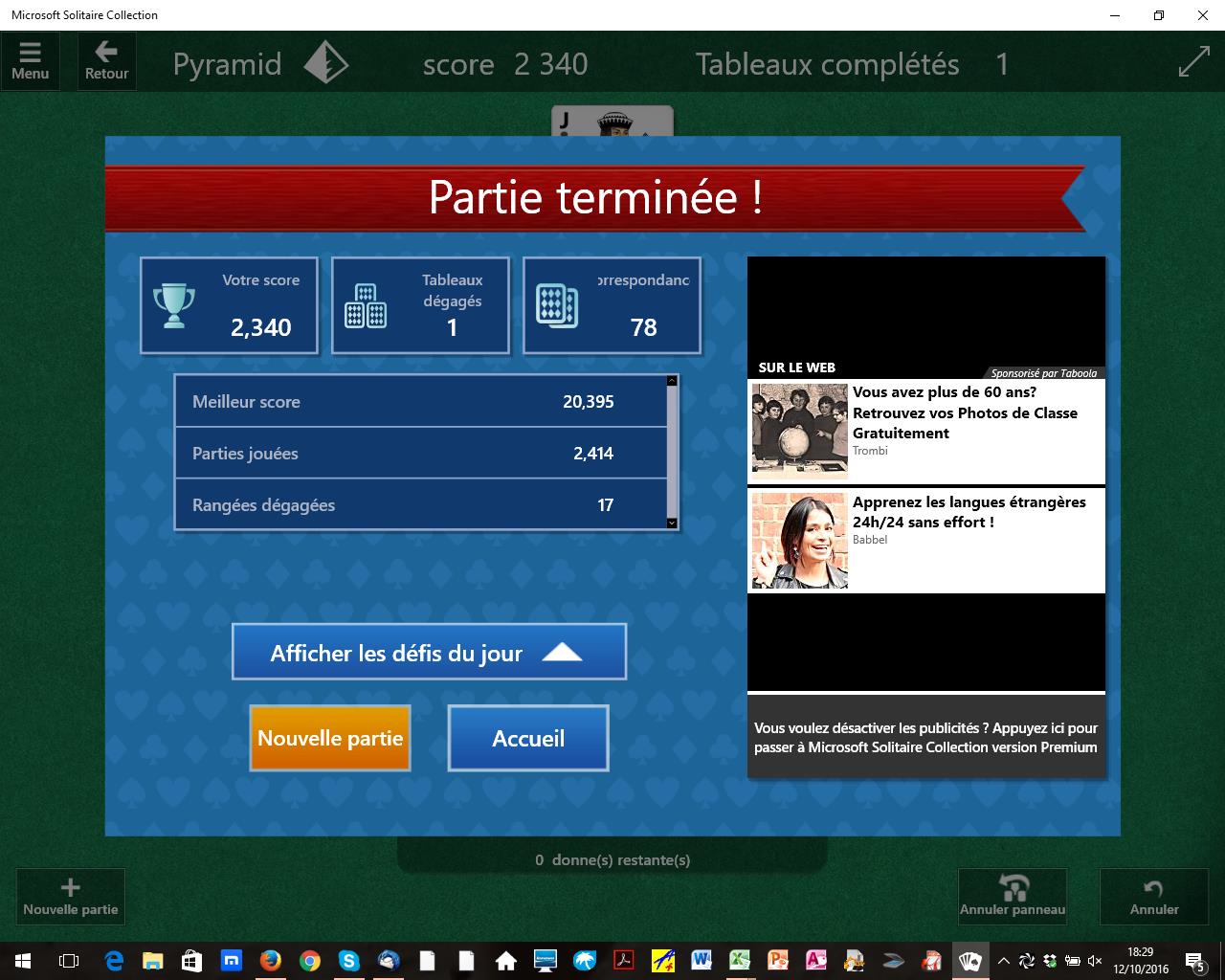
Task: Start a game with orange Nouvelle partie button
Action: (330, 738)
